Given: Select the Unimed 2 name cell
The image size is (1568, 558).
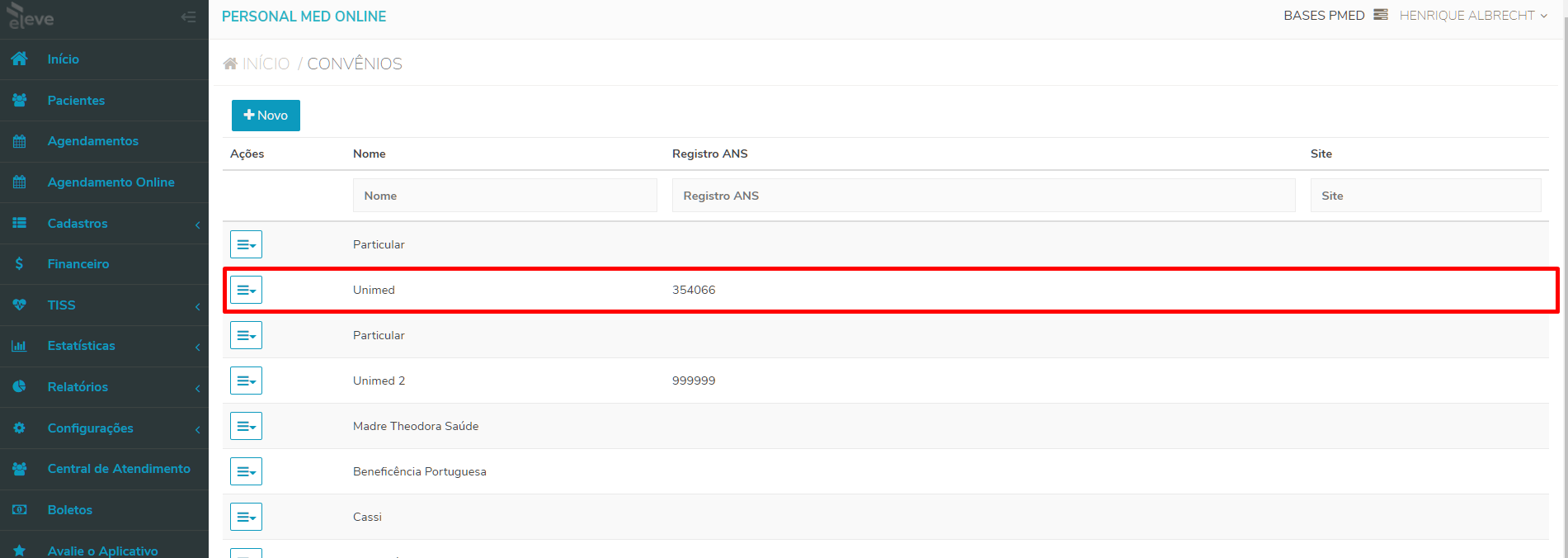Looking at the screenshot, I should pos(379,381).
